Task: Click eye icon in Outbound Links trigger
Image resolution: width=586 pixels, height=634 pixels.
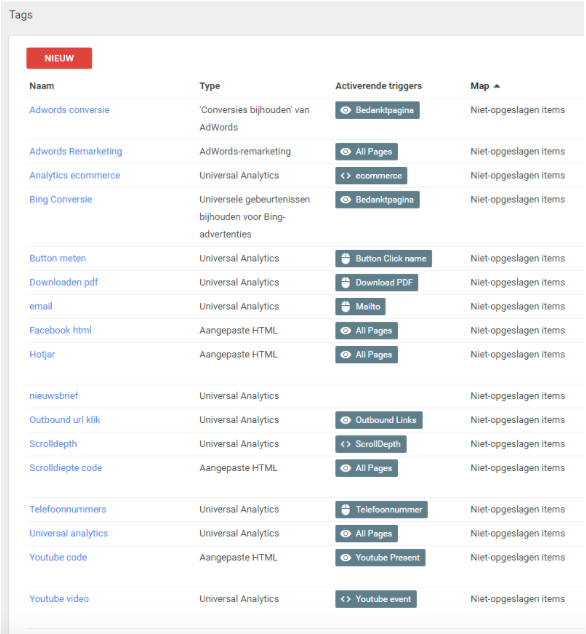Action: pos(345,420)
